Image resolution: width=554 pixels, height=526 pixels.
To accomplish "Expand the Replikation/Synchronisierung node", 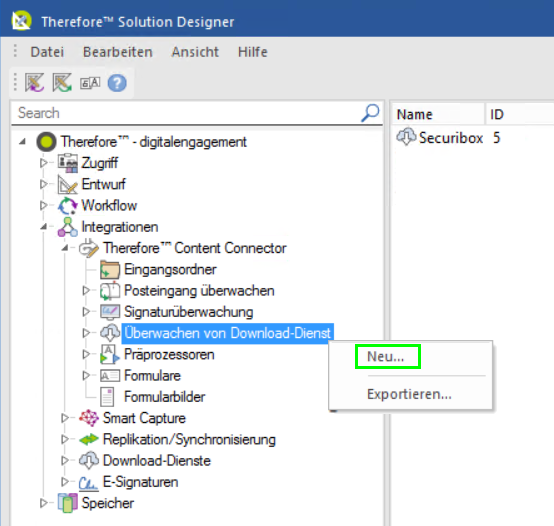I will 65,439.
